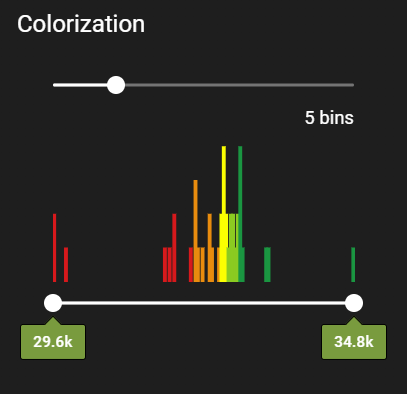Click the Colorization panel title
The image size is (407, 394).
click(81, 24)
